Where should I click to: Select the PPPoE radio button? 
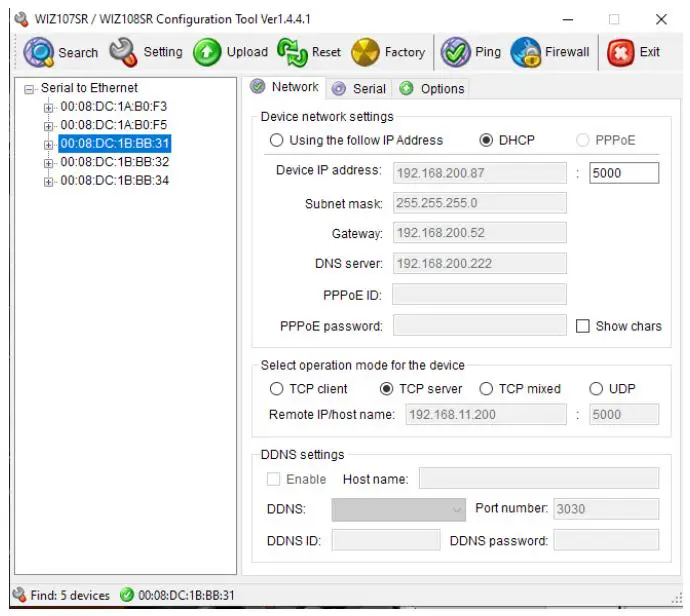[582, 140]
